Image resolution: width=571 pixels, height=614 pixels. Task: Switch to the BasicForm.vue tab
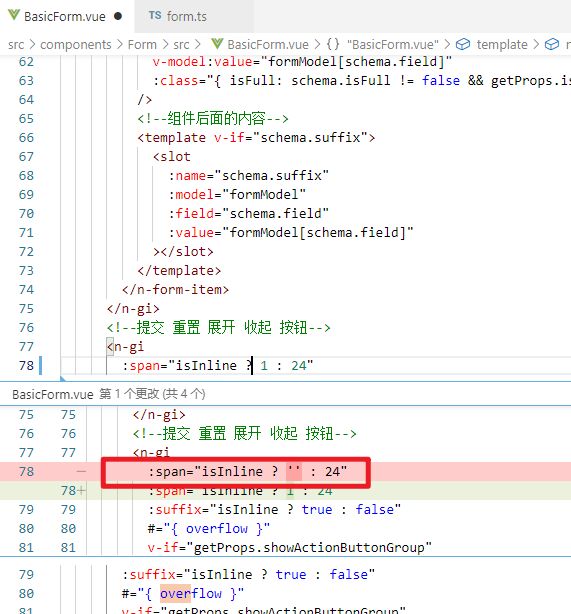click(65, 16)
